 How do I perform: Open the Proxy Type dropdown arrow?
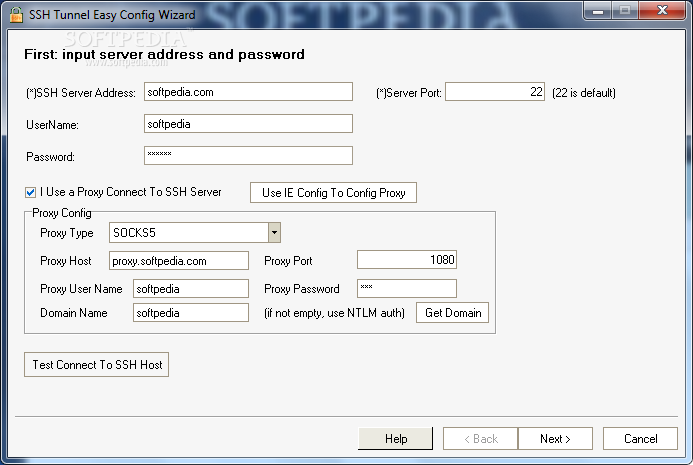click(274, 232)
